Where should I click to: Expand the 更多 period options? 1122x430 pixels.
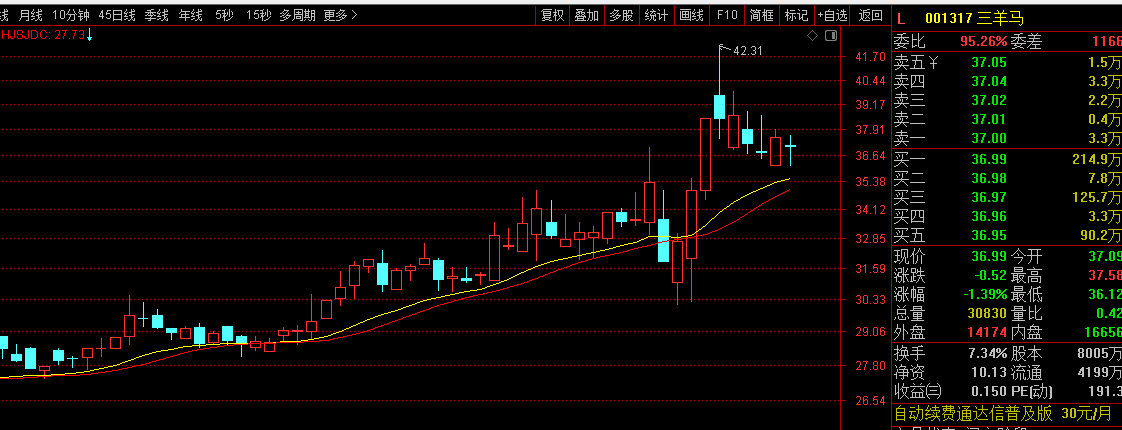click(341, 15)
